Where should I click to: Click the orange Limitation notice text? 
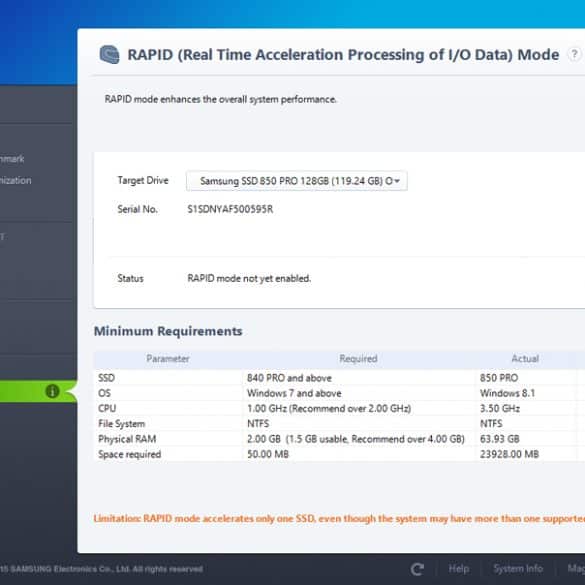point(339,519)
